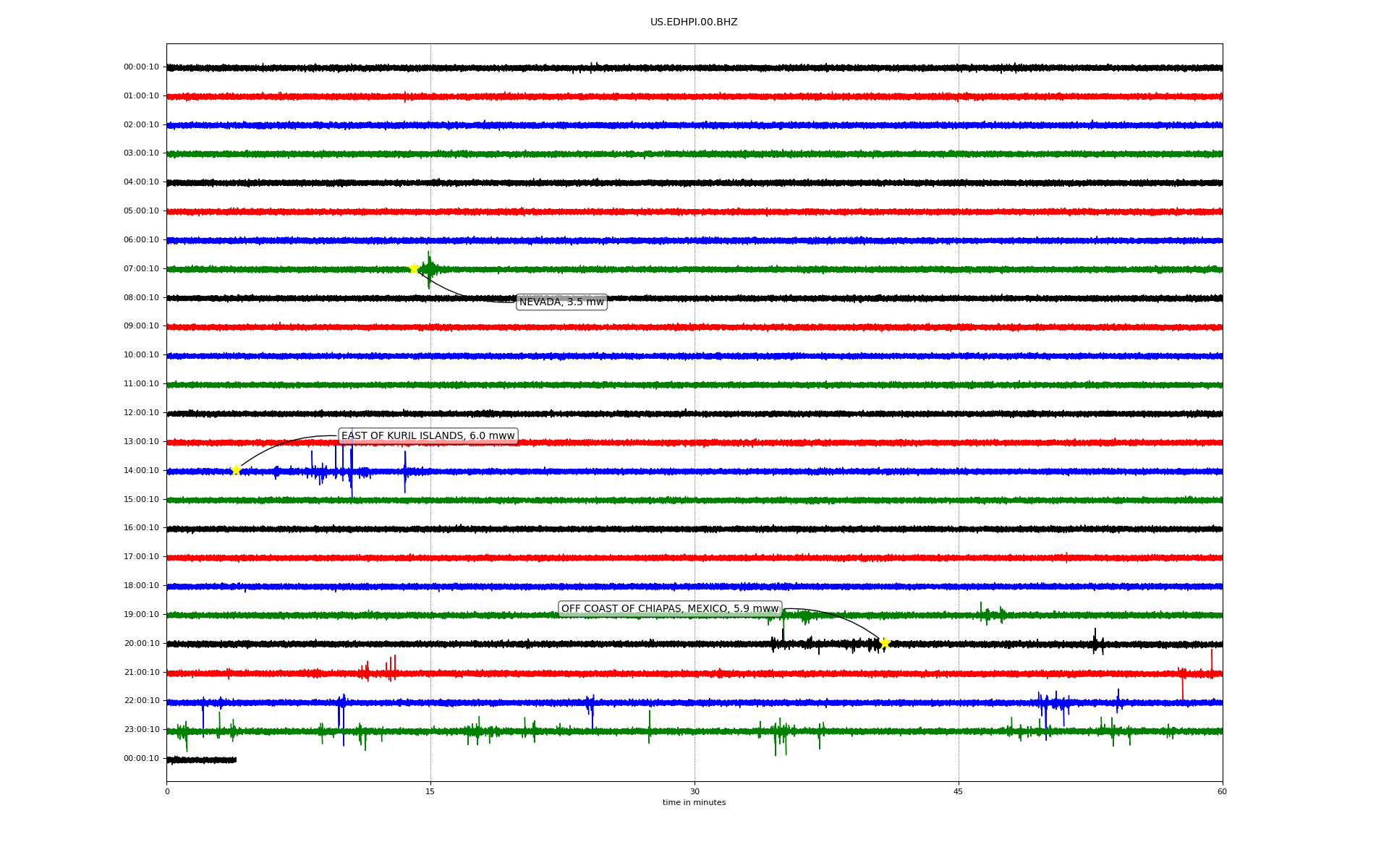
Task: Click the bottom 00:00:10 time label
Action: (x=141, y=758)
